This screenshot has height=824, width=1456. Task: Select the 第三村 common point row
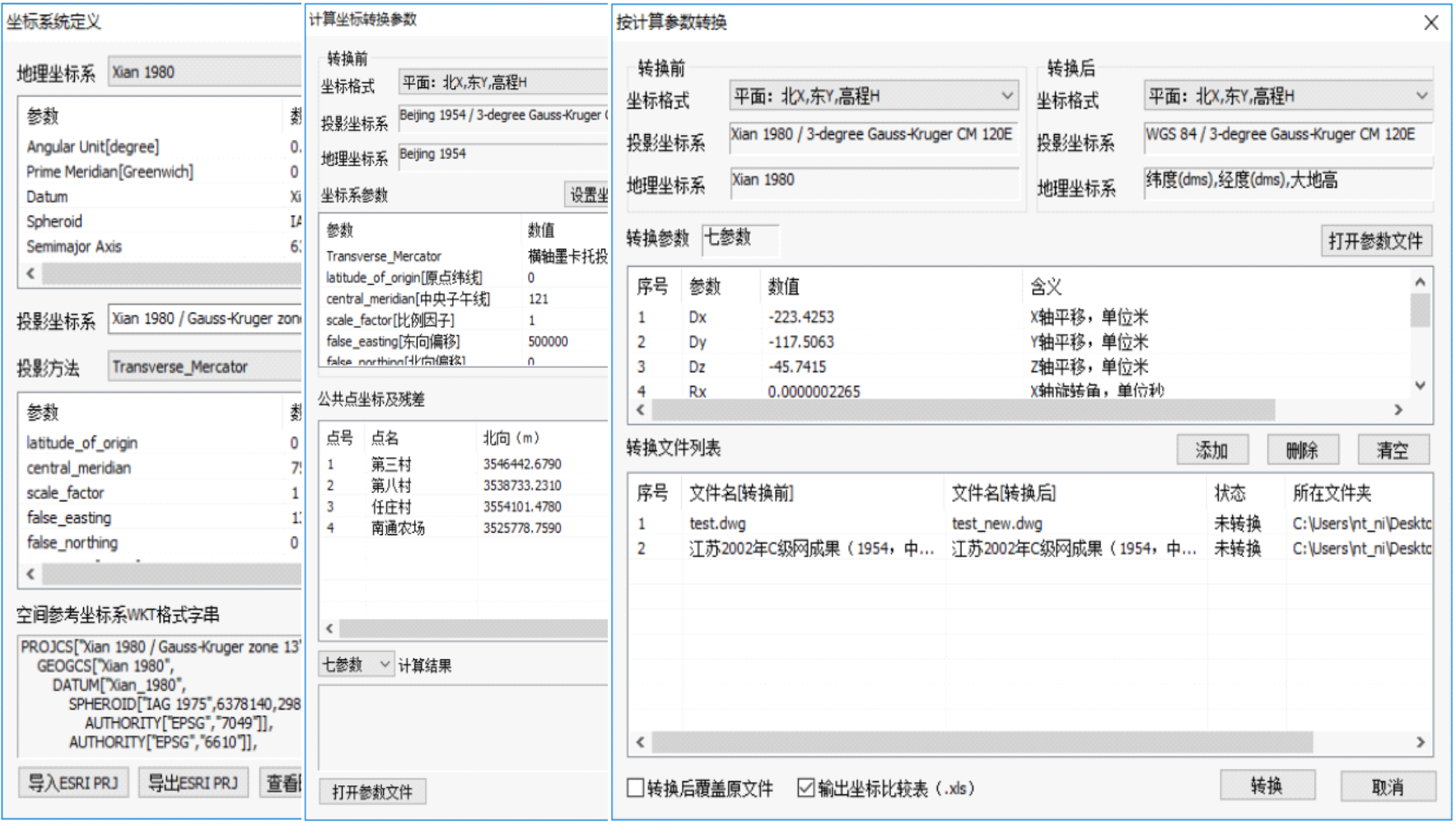point(391,464)
